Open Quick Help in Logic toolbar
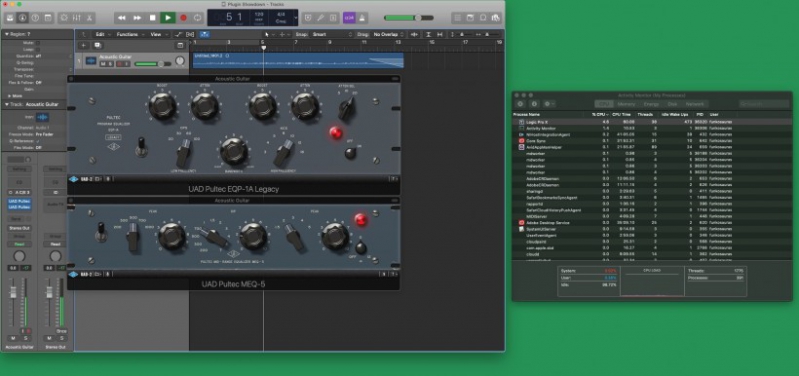The height and width of the screenshot is (376, 799). click(35, 18)
